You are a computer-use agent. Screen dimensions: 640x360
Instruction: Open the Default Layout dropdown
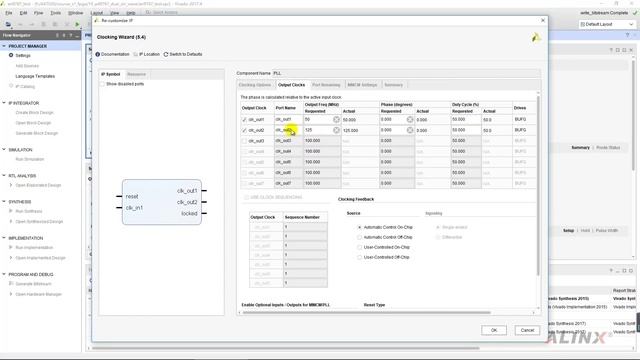(x=607, y=24)
